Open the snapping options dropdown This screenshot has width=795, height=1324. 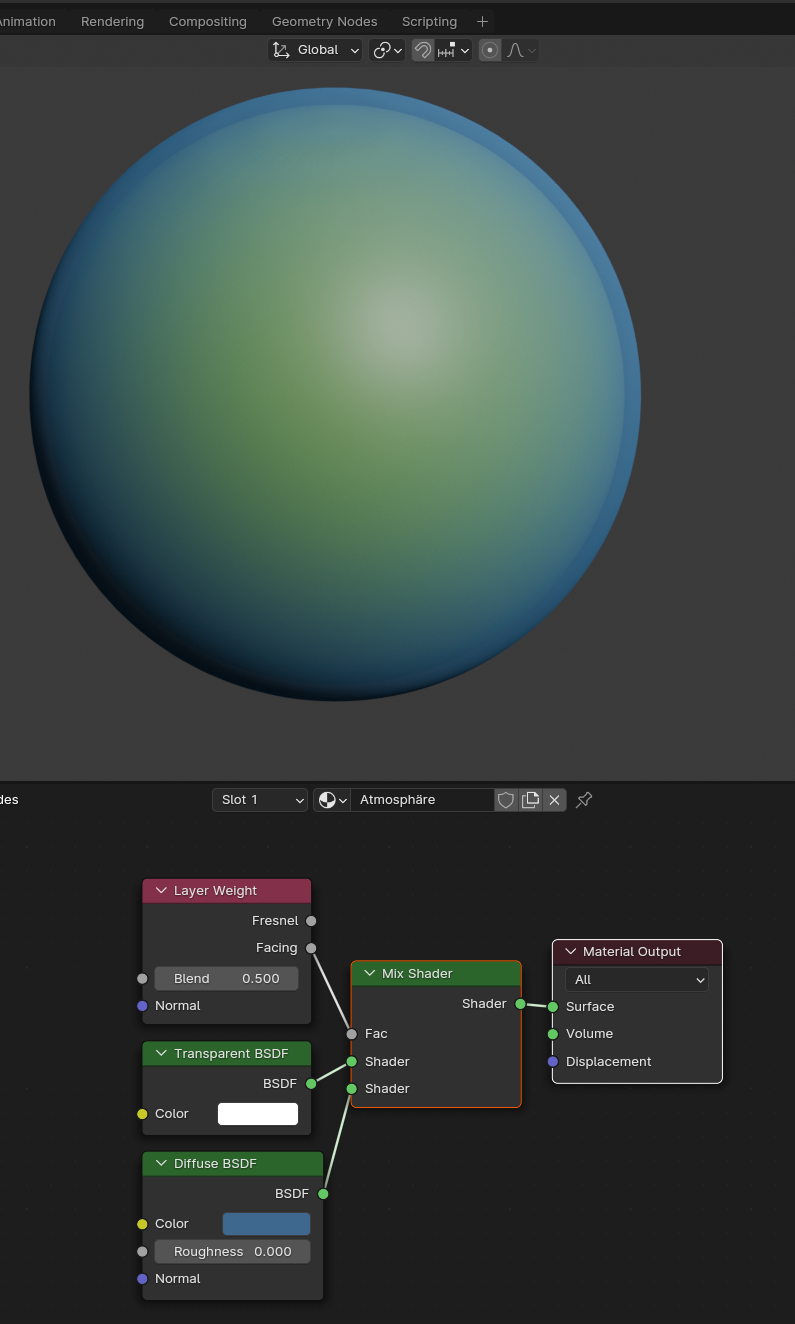(453, 50)
